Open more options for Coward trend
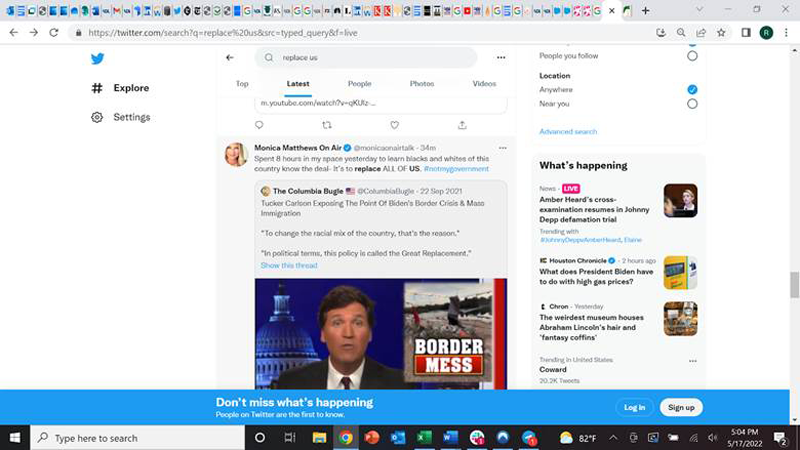The image size is (800, 450). click(692, 361)
